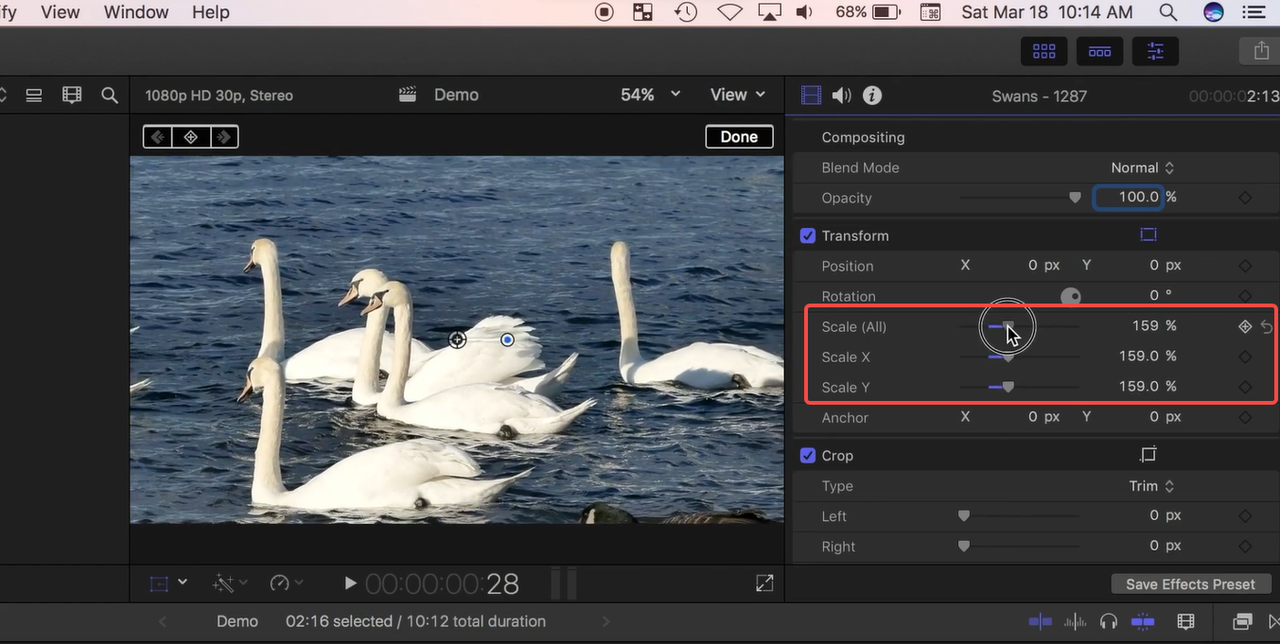Click the Scale (All) keyframe diamond
The height and width of the screenshot is (644, 1280).
[x=1245, y=326]
